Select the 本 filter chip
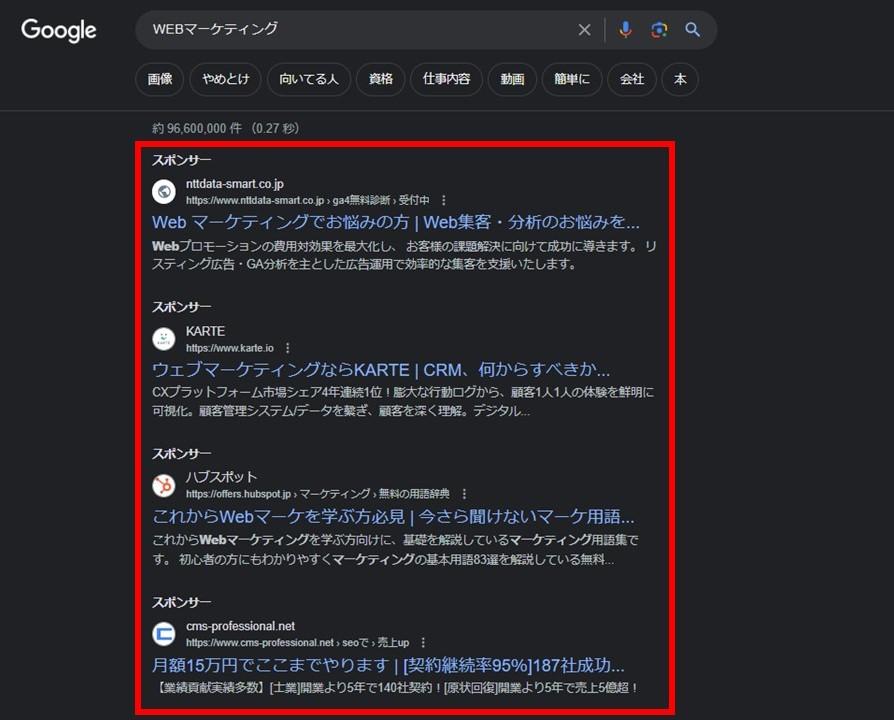894x720 pixels. pos(680,79)
